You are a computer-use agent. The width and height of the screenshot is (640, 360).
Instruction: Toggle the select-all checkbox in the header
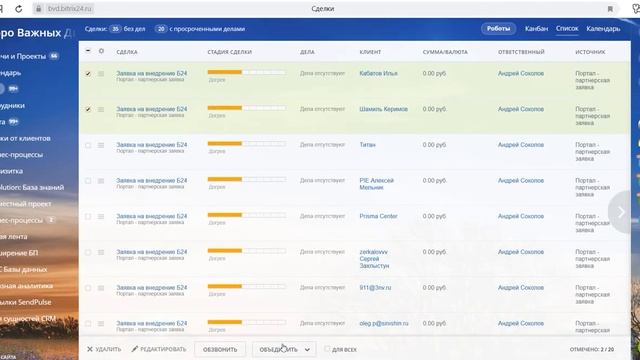coord(88,51)
